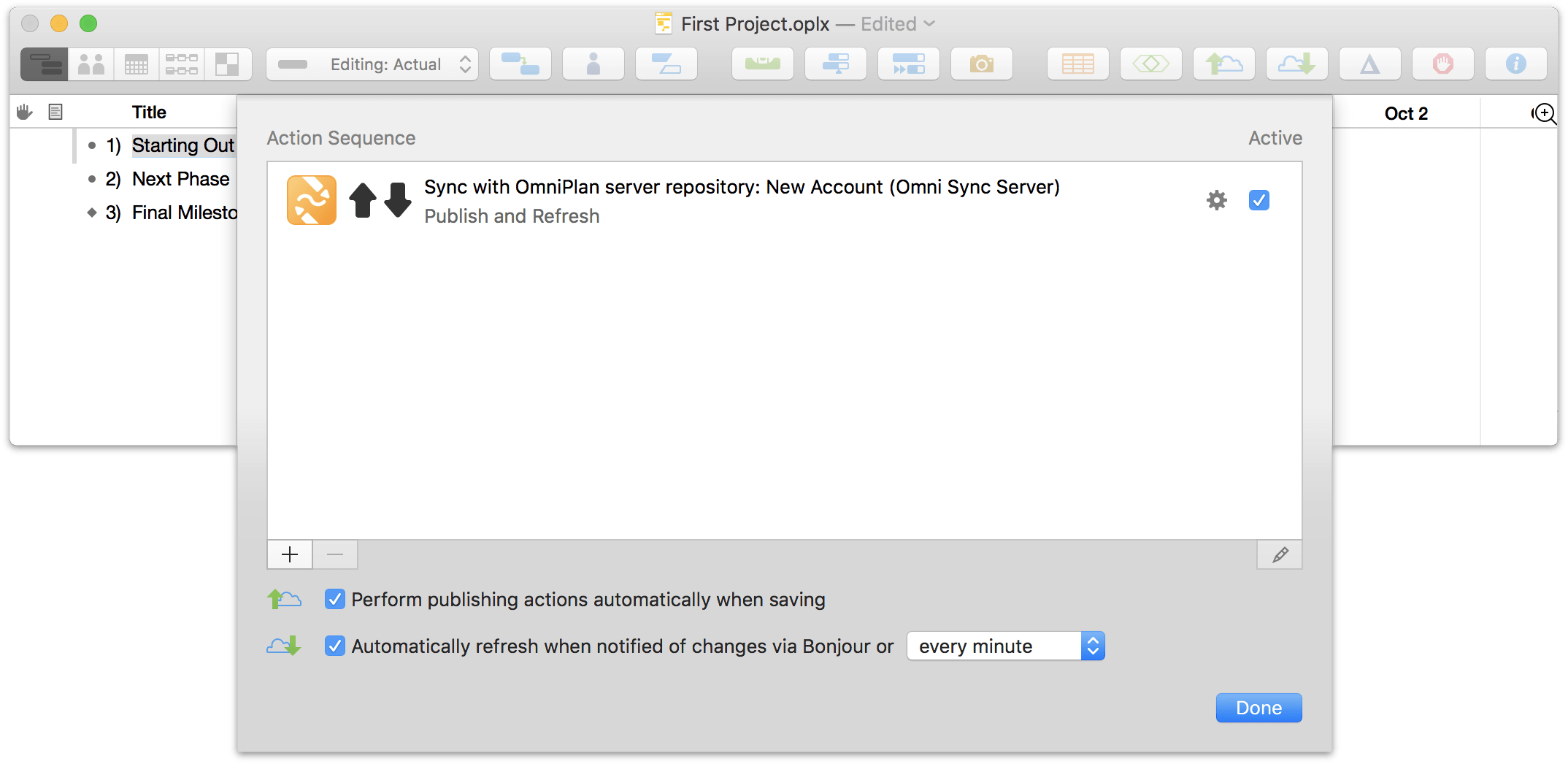The image size is (1568, 764).
Task: Click the hand violations column header icon
Action: pos(25,112)
